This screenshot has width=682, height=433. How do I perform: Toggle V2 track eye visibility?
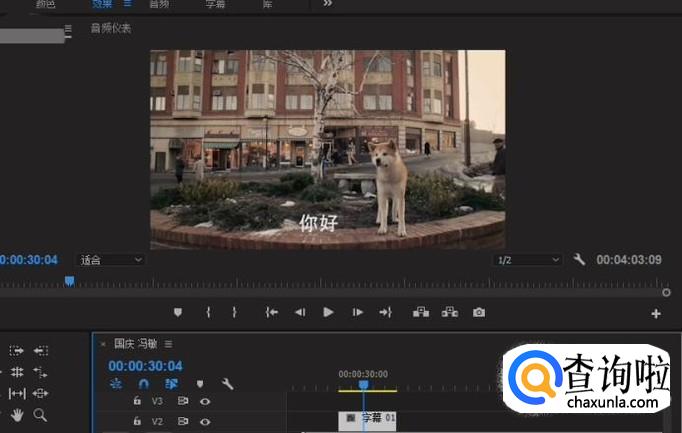pos(205,421)
